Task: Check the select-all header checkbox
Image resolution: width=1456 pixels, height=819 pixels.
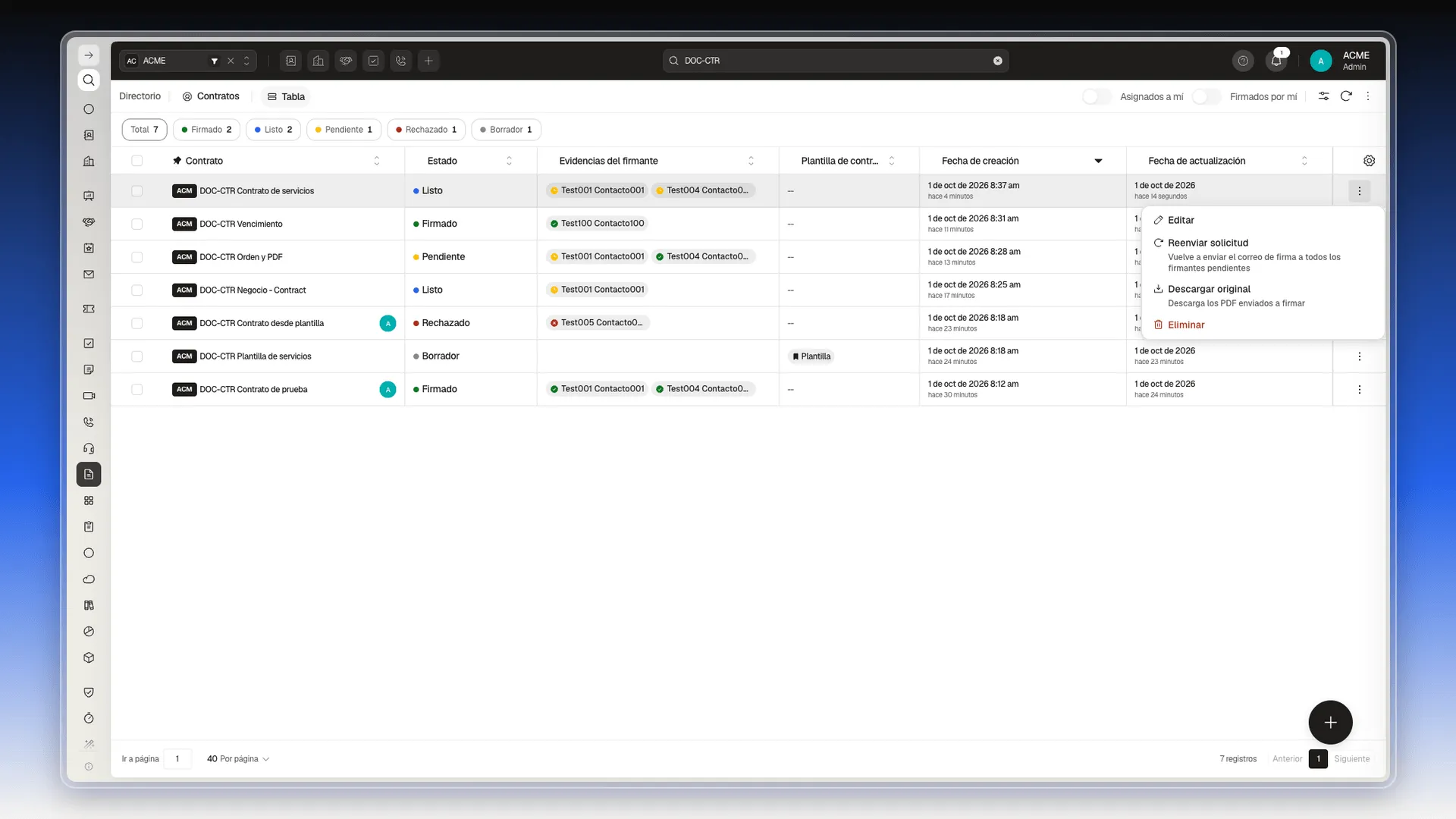Action: [136, 161]
